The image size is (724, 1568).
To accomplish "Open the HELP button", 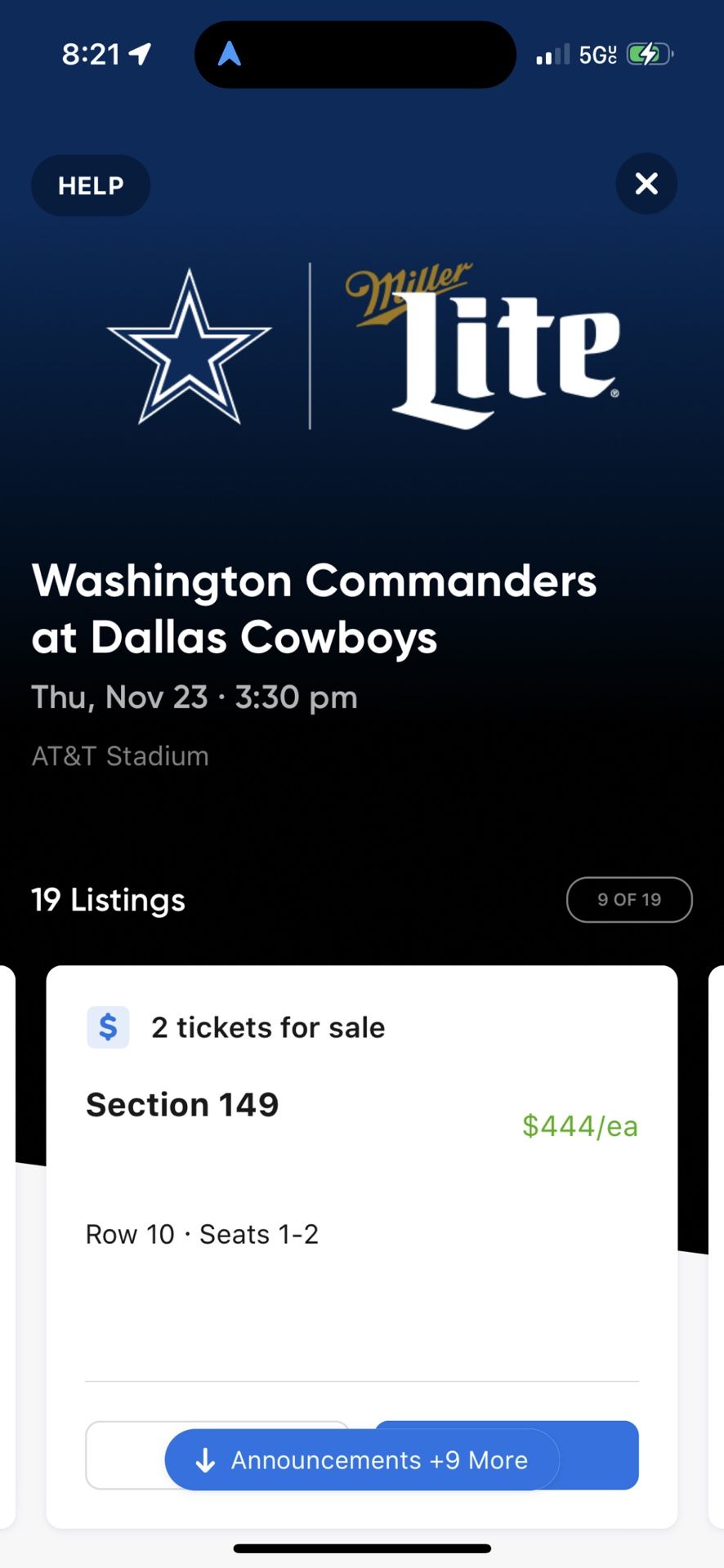I will point(91,185).
